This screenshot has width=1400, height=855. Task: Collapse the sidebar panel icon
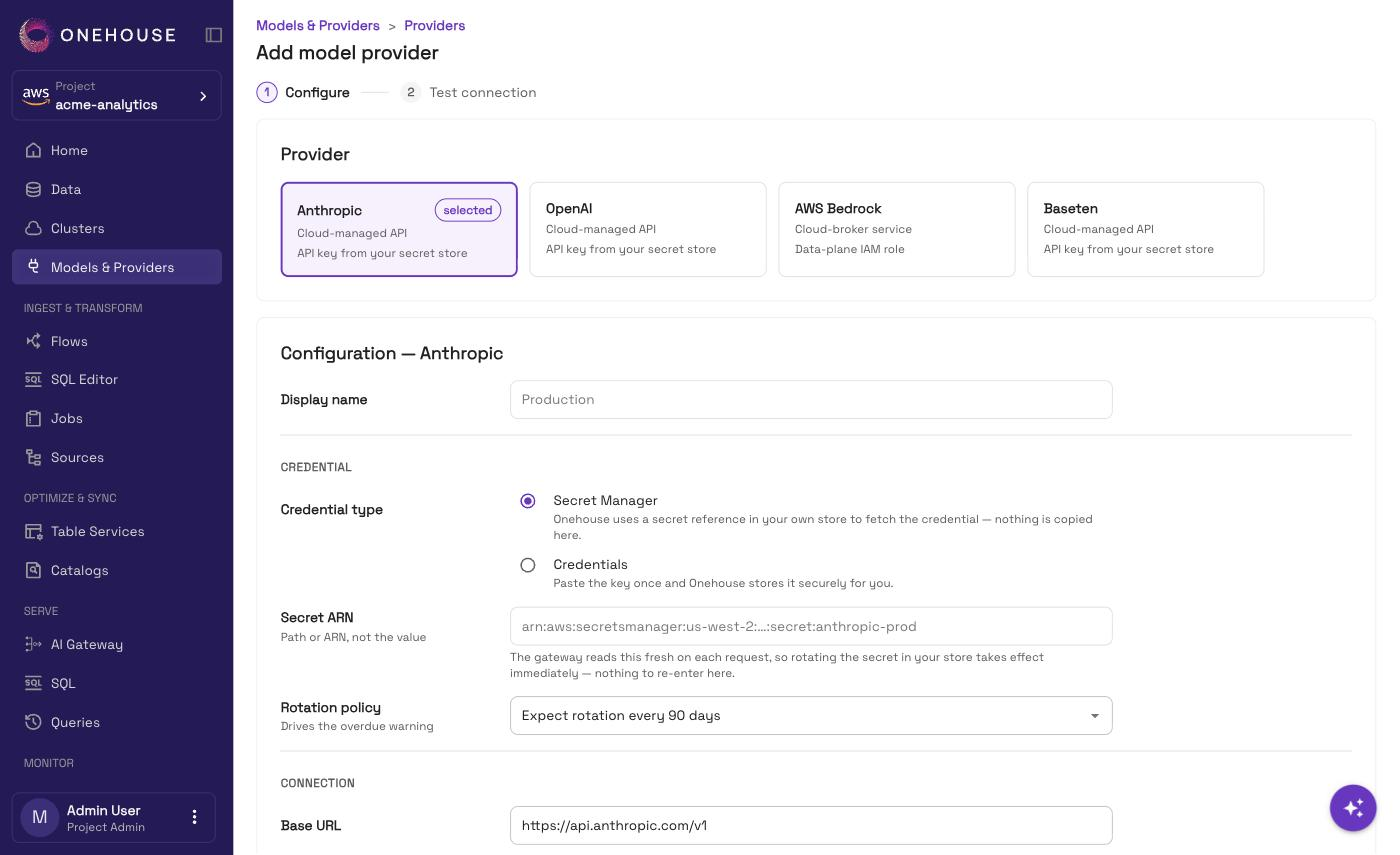(x=214, y=35)
